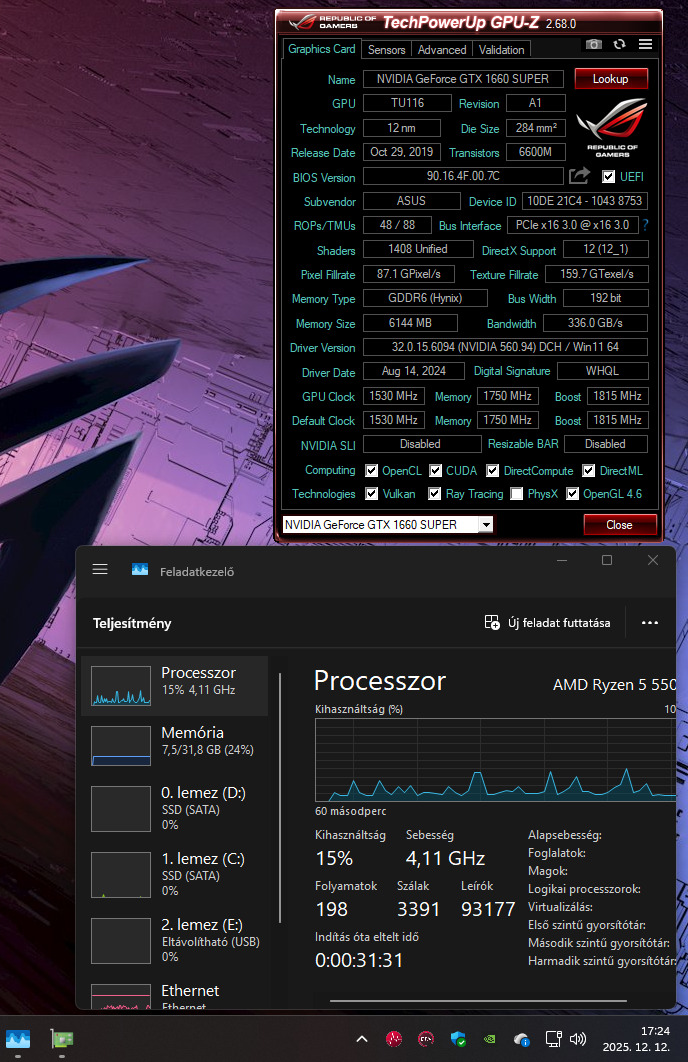This screenshot has width=688, height=1062.
Task: Switch to the Validation tab
Action: [x=501, y=49]
